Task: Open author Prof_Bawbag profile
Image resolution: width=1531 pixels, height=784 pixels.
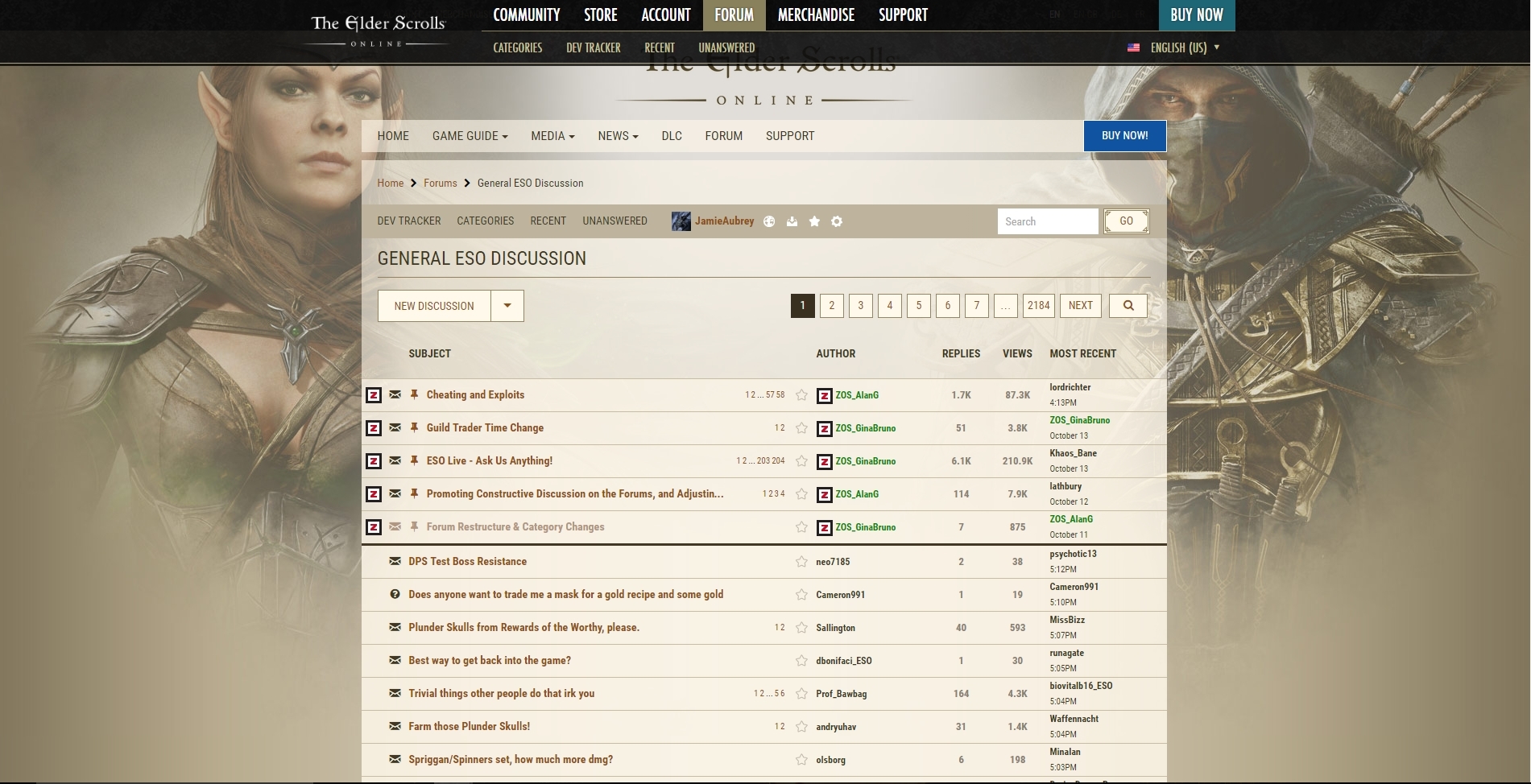Action: [841, 694]
